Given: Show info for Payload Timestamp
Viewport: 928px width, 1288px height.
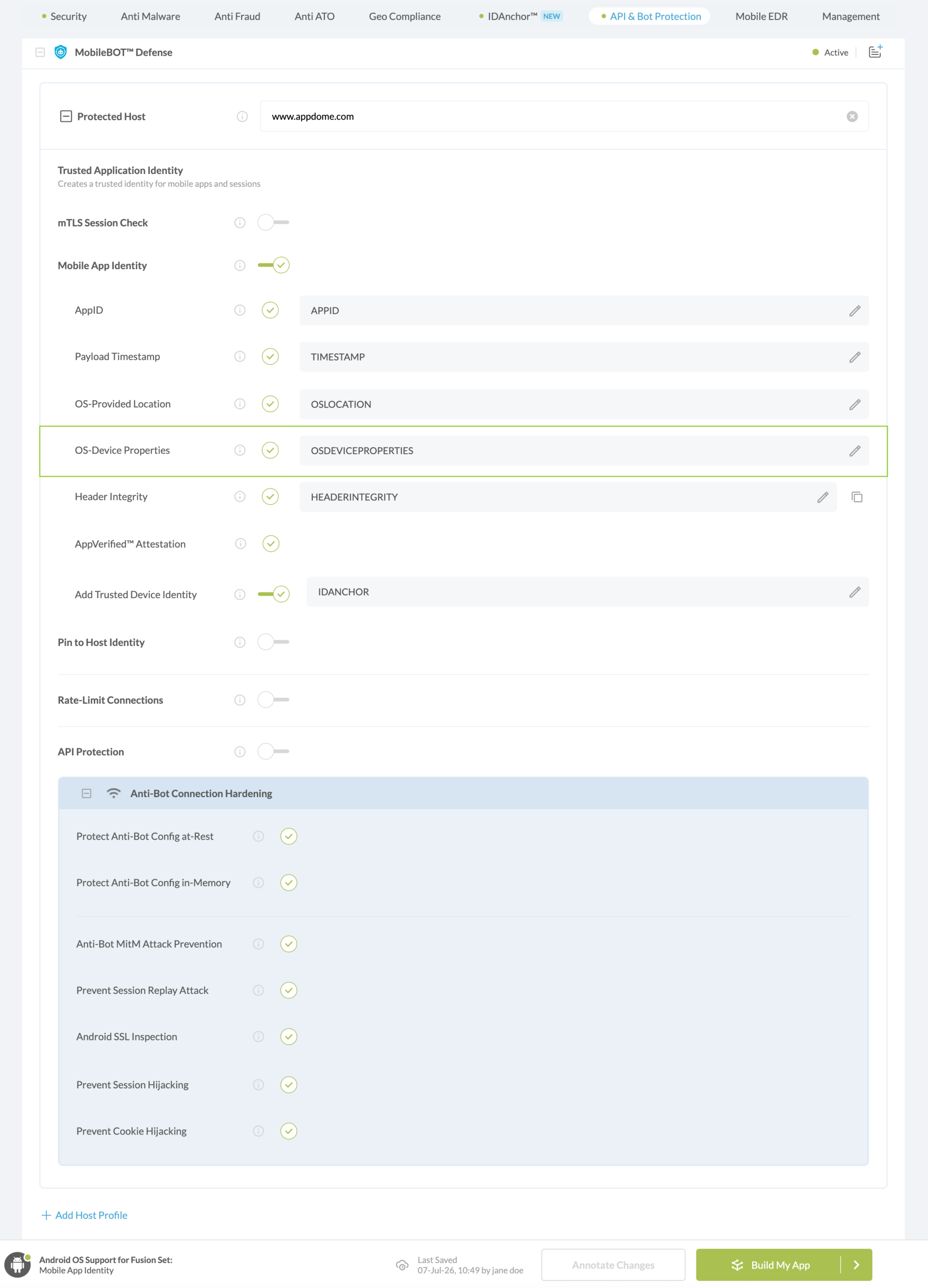Looking at the screenshot, I should coord(240,356).
